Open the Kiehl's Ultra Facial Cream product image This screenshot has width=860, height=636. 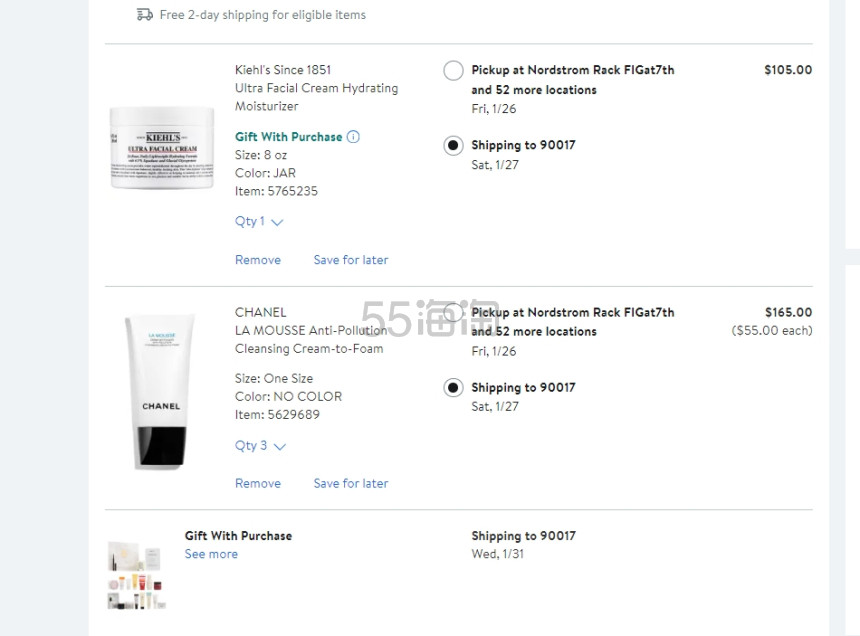click(x=161, y=147)
